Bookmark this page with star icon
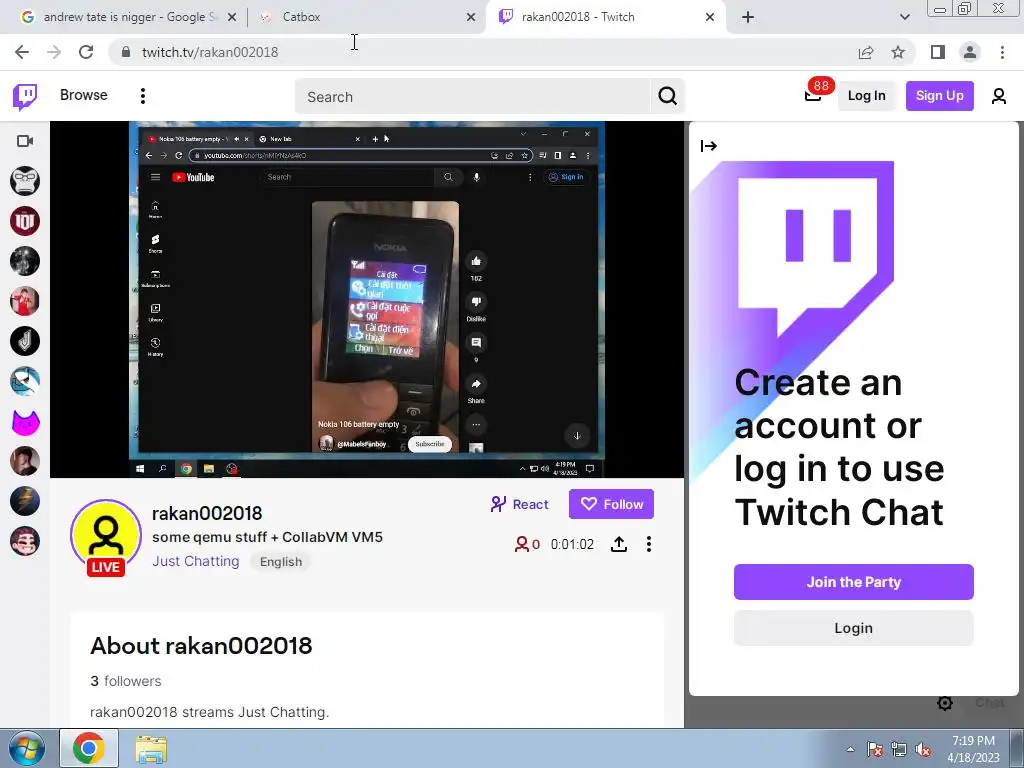The height and width of the screenshot is (768, 1024). pyautogui.click(x=898, y=52)
